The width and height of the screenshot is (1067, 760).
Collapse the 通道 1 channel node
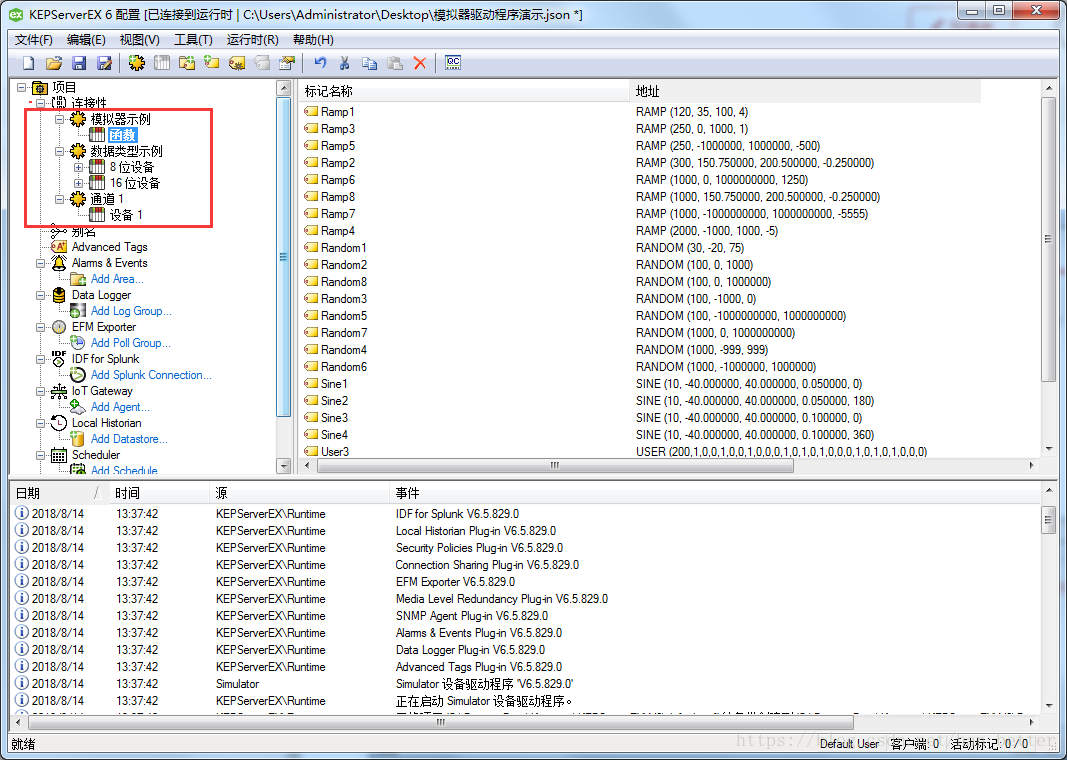click(x=60, y=199)
